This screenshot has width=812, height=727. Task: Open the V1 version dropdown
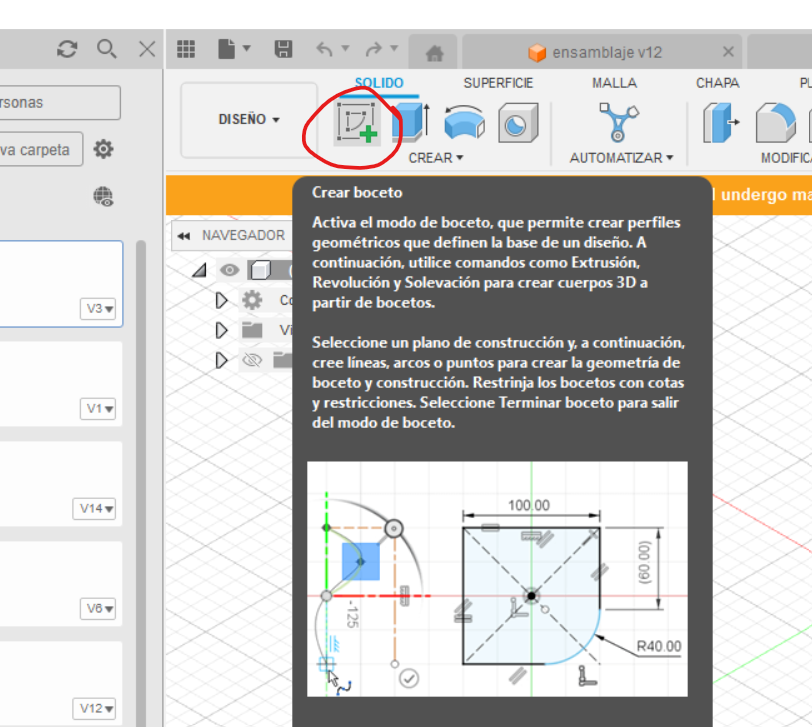[98, 409]
